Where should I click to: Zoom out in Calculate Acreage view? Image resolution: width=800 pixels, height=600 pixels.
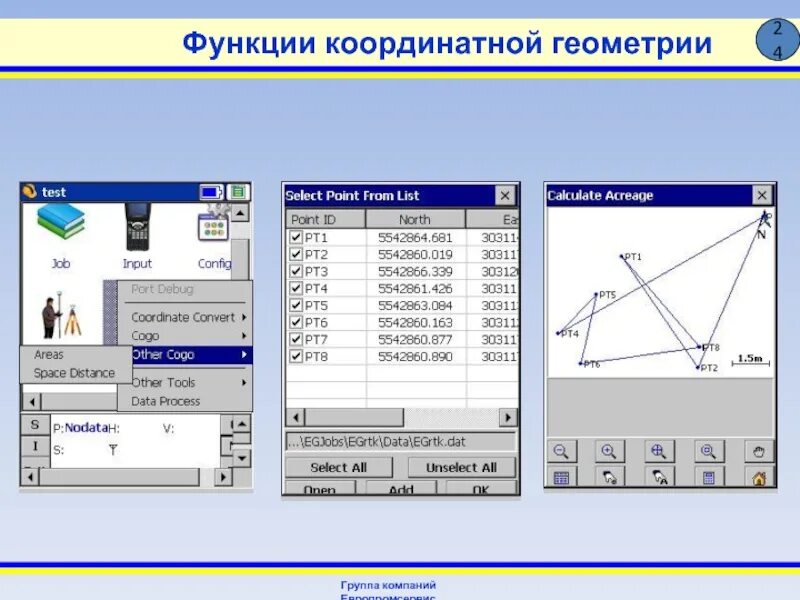pyautogui.click(x=562, y=452)
